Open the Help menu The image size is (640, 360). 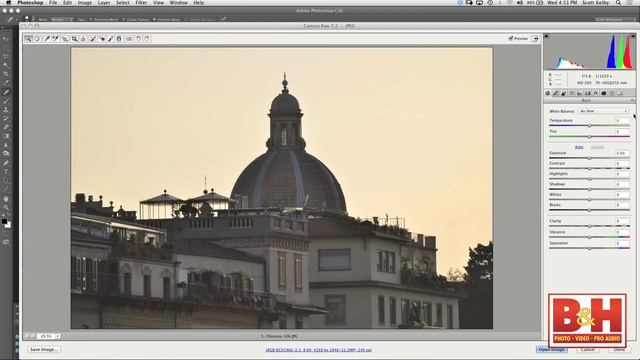pos(198,2)
